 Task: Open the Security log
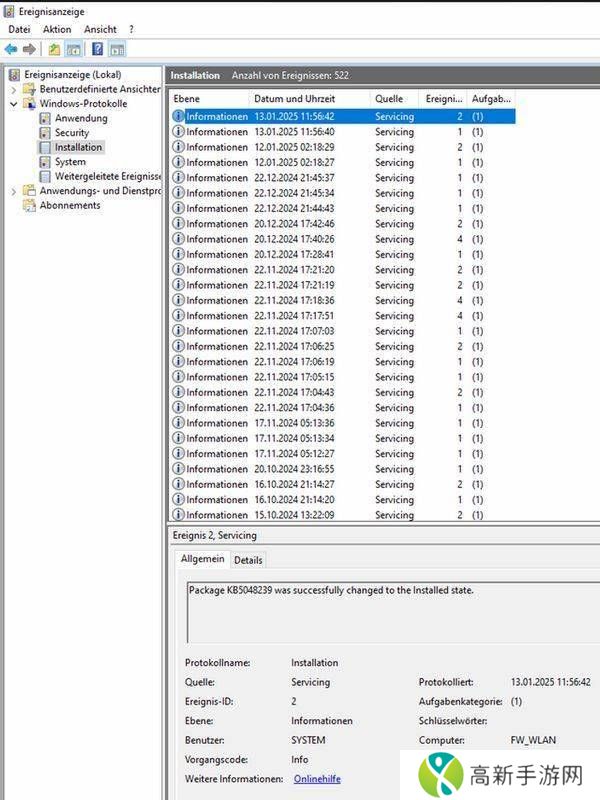[x=71, y=132]
